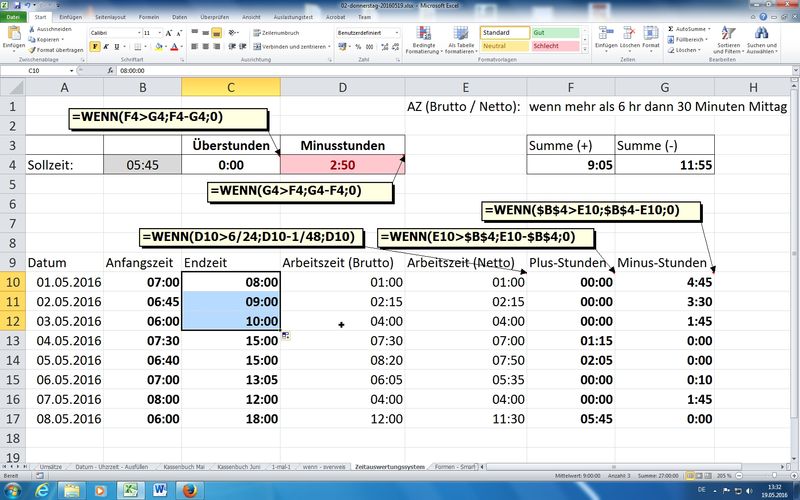
Task: Toggle italic formatting (K button)
Action: point(107,46)
